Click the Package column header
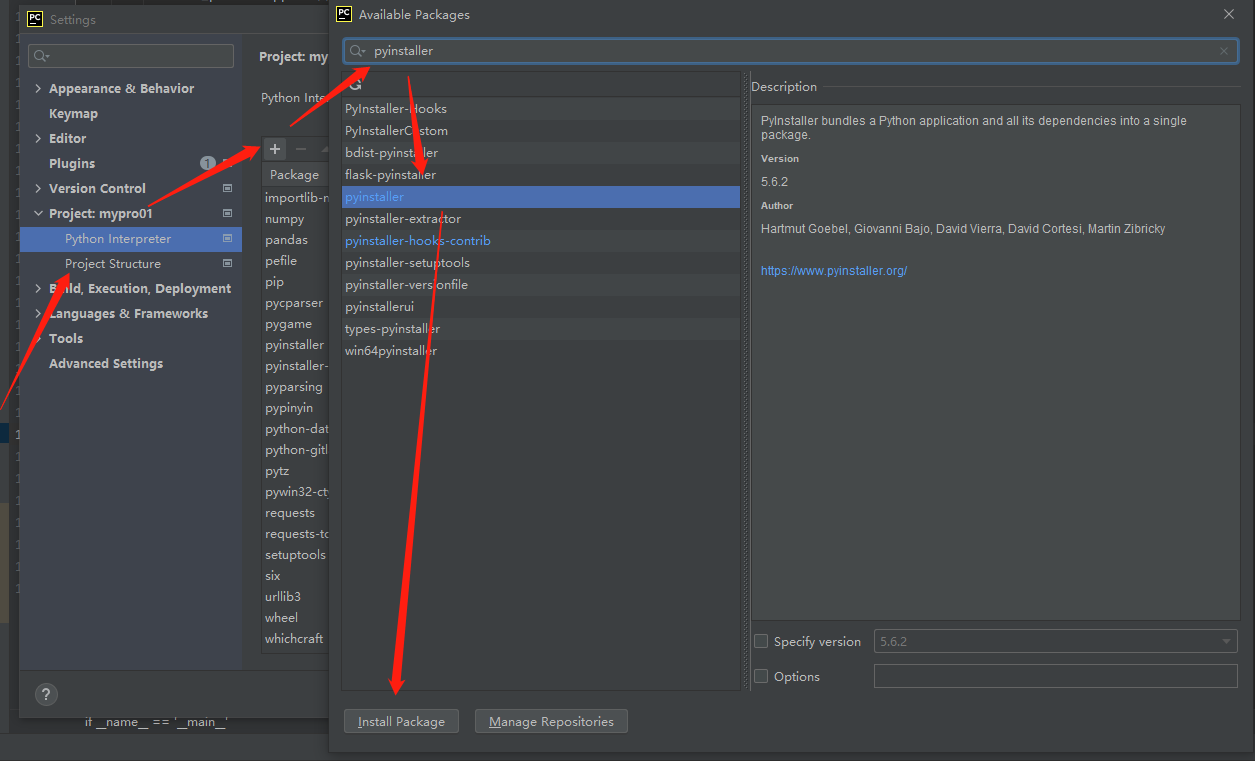 [294, 174]
